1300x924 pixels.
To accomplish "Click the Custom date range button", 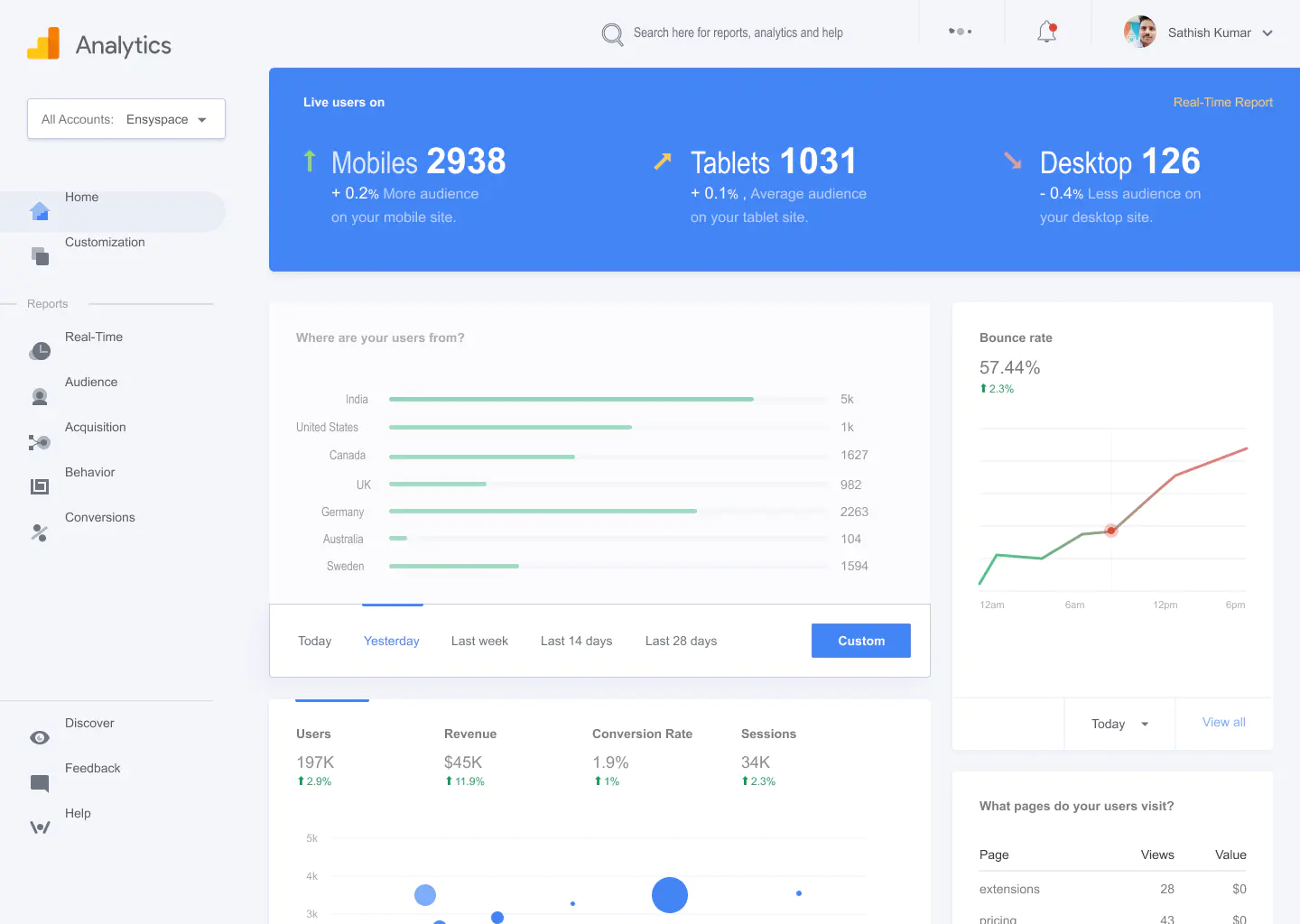I will 861,641.
